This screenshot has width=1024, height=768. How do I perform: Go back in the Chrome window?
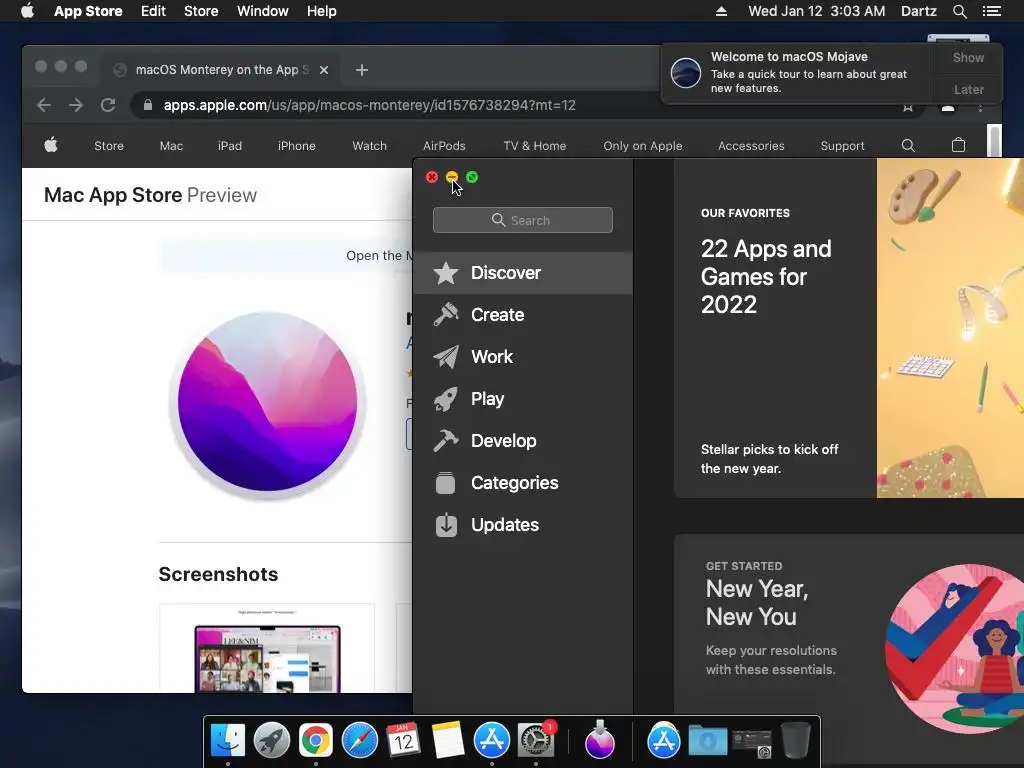click(44, 105)
